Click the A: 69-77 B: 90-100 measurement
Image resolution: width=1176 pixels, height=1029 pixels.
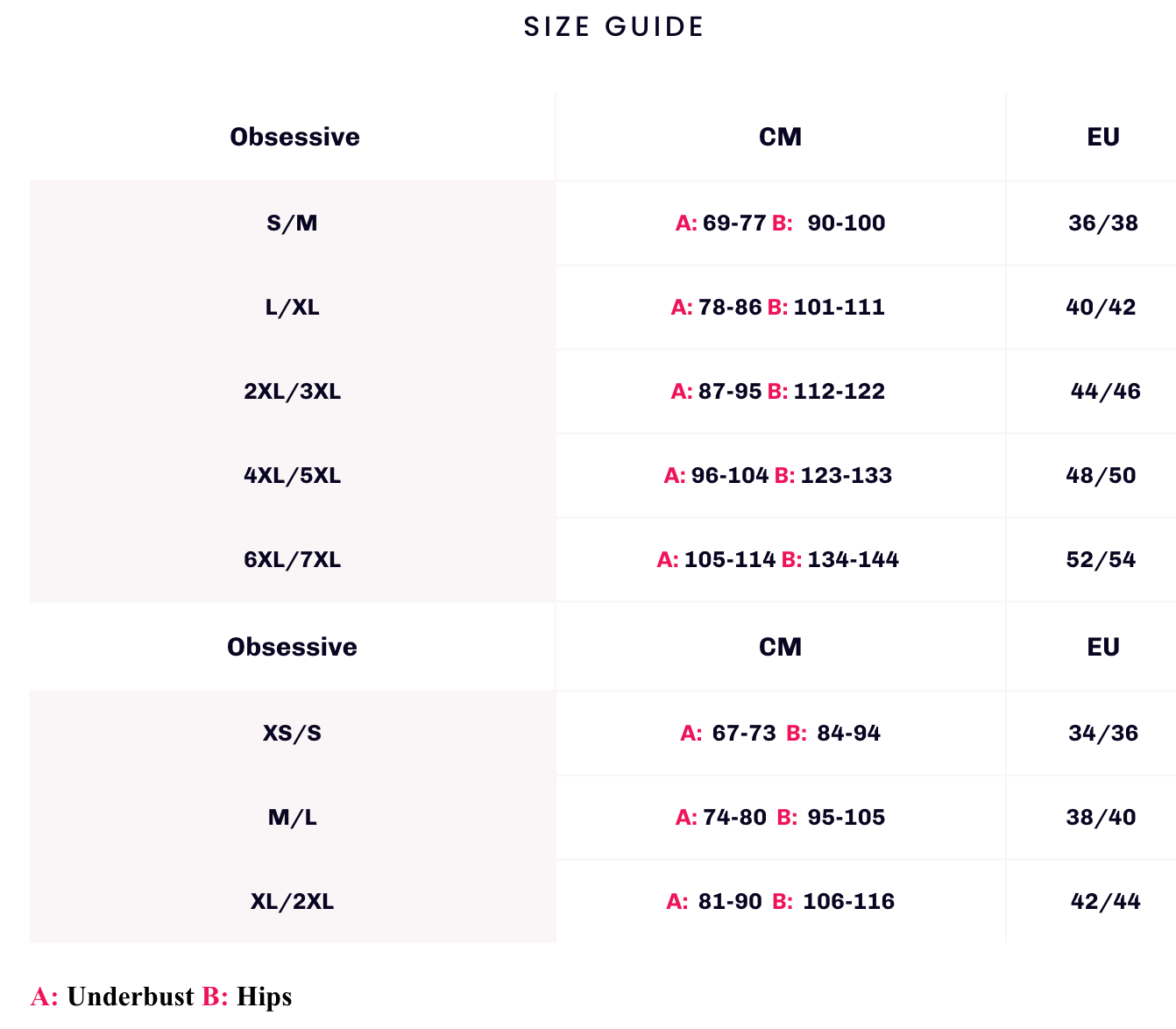click(780, 224)
